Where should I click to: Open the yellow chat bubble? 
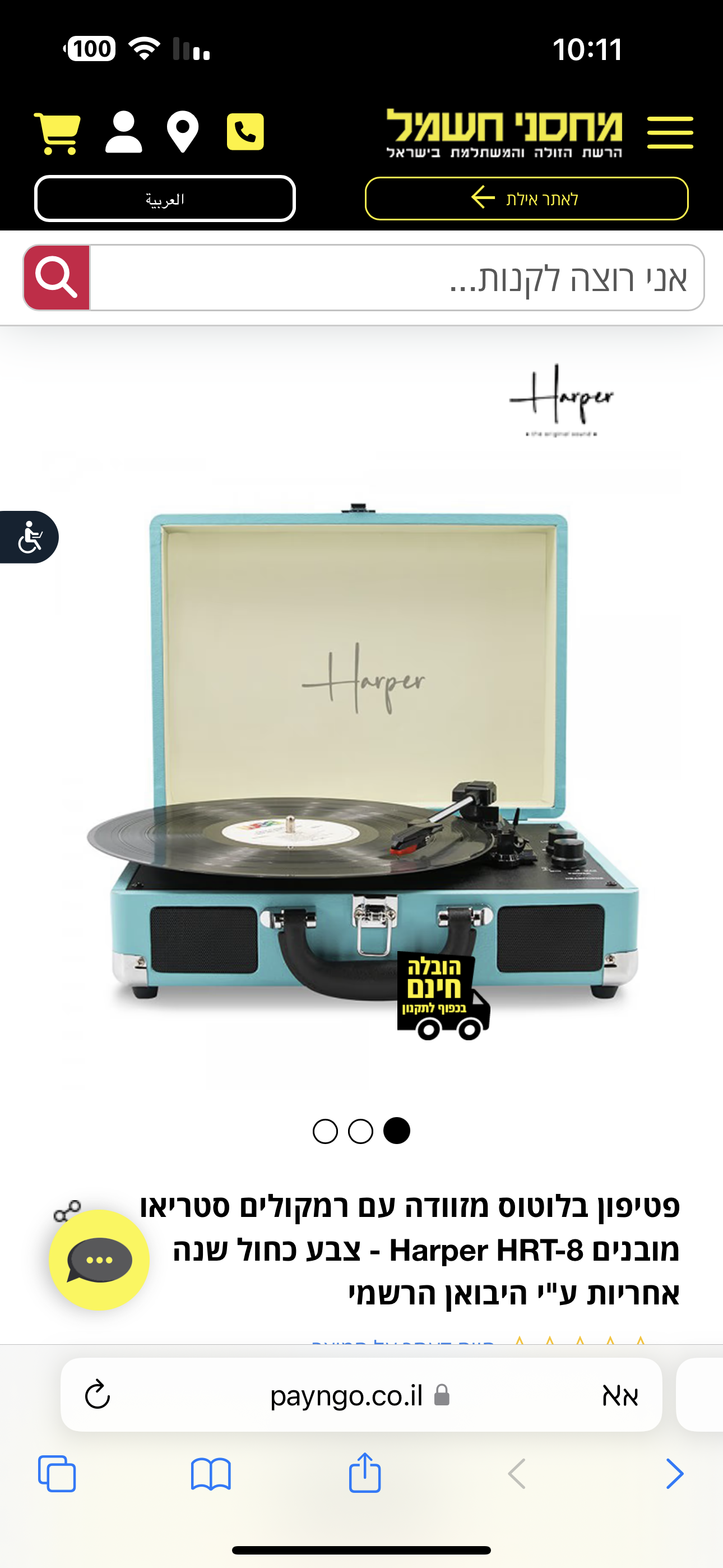pos(99,1260)
